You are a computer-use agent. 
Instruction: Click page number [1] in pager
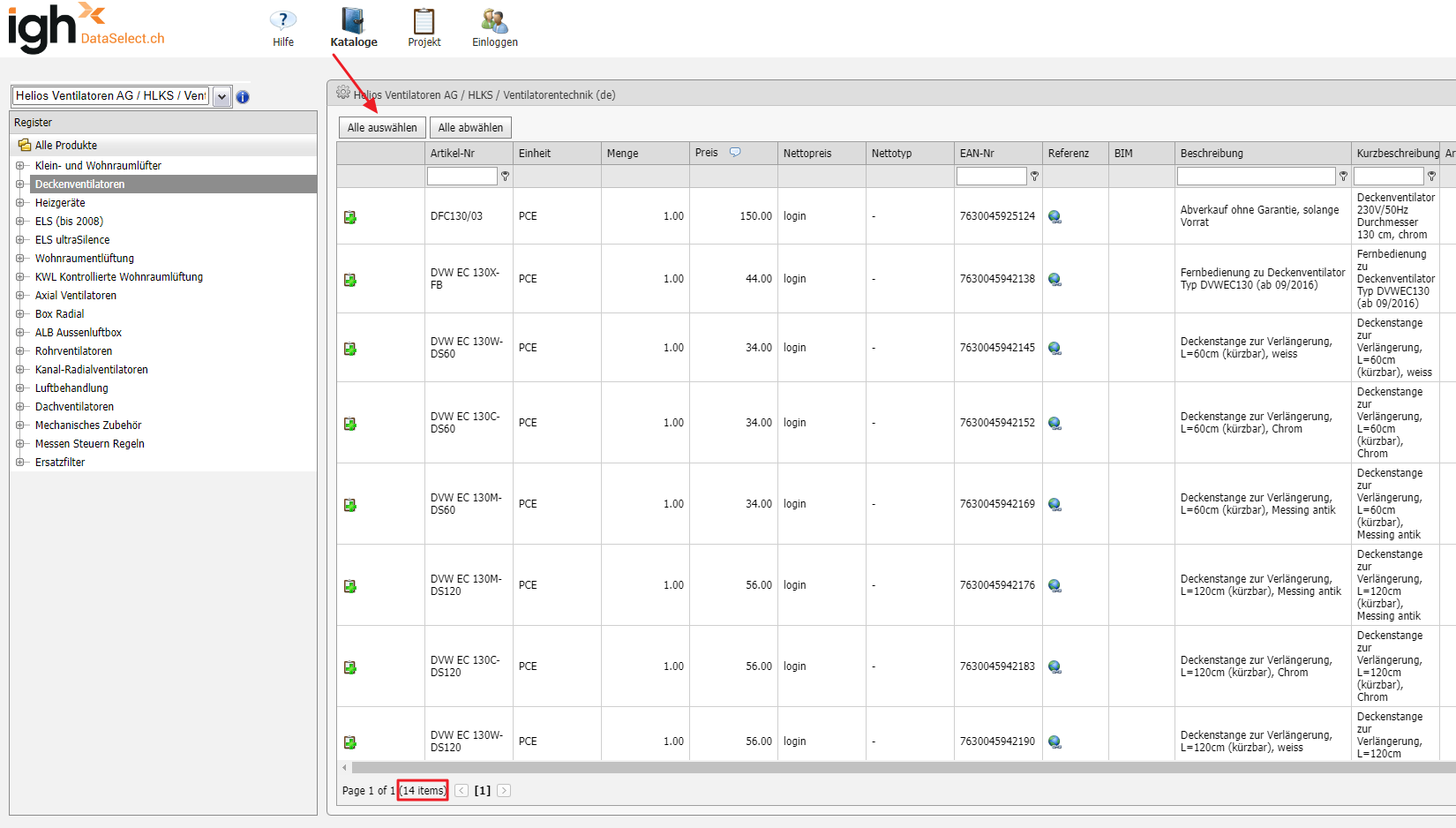tap(483, 791)
